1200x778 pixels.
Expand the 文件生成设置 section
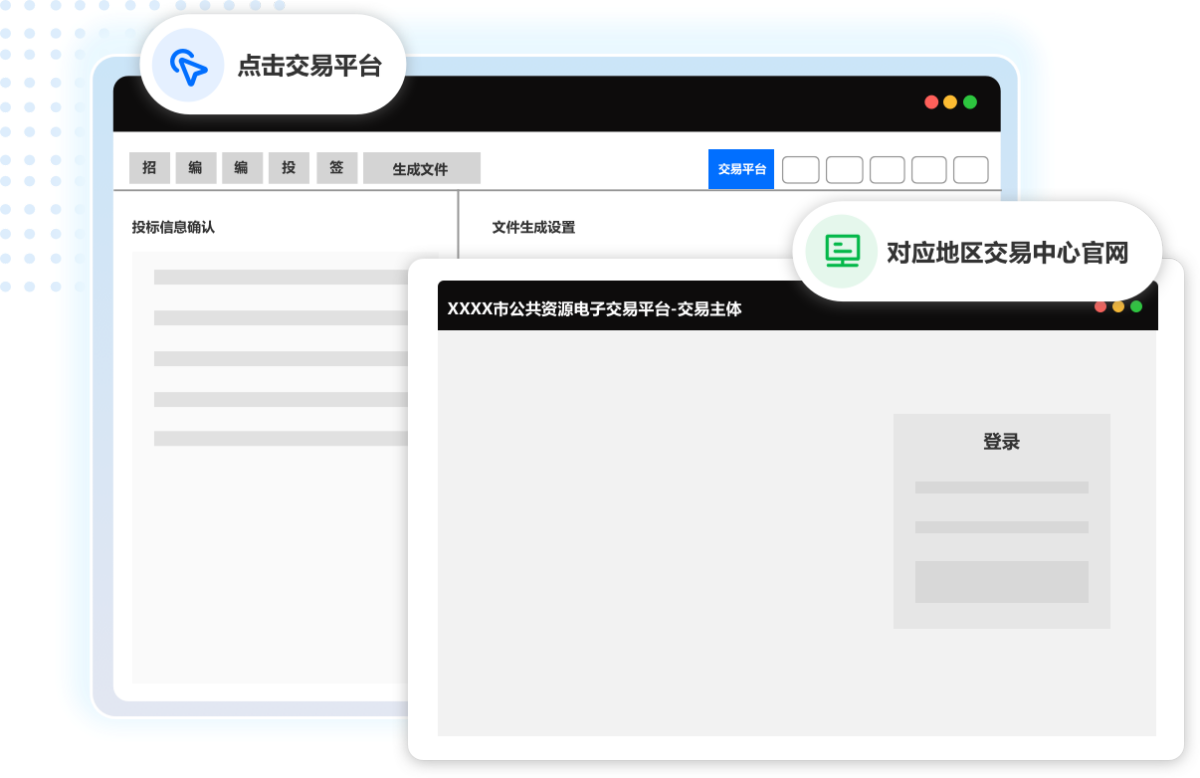(x=532, y=227)
